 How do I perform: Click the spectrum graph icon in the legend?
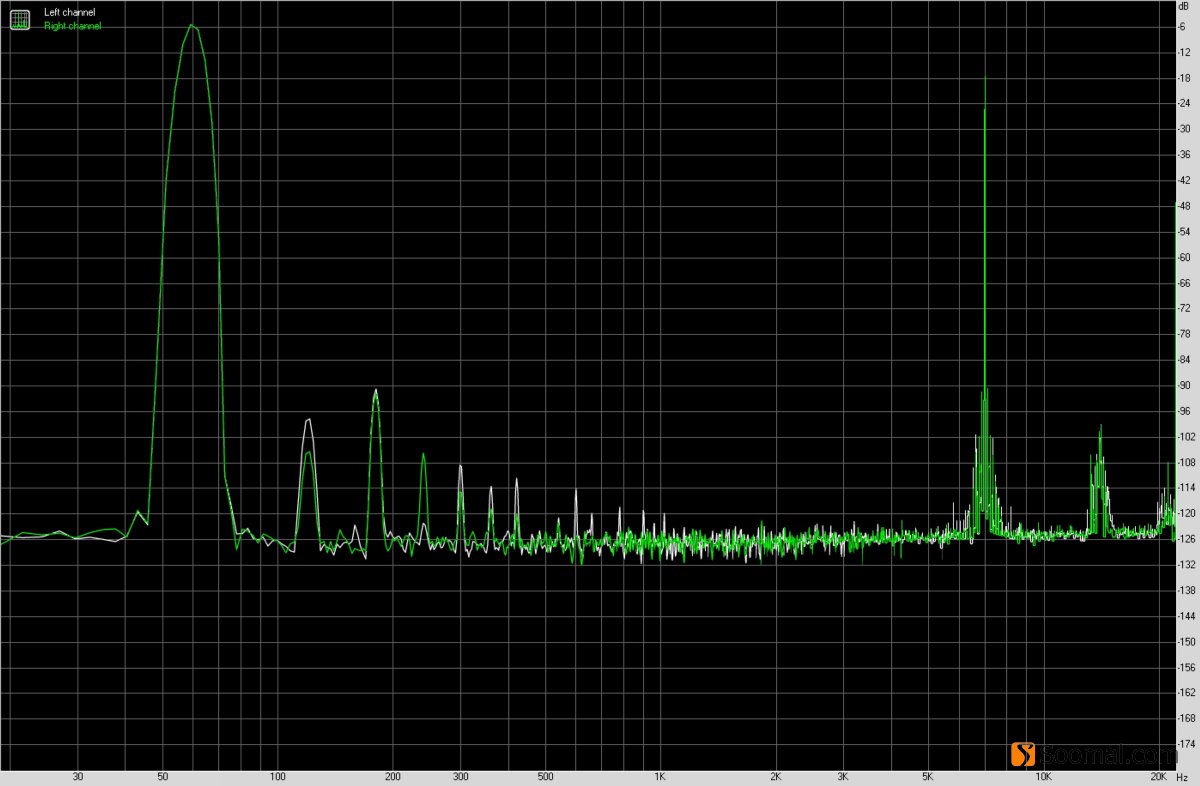pos(20,19)
